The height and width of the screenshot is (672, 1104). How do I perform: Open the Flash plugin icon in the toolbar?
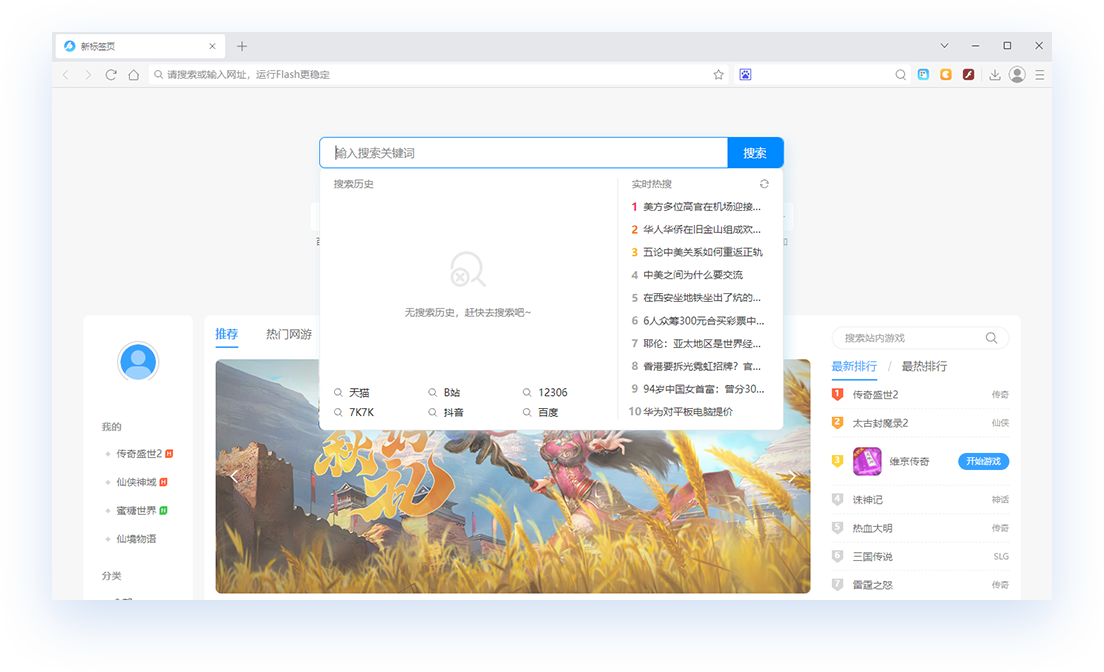click(967, 73)
